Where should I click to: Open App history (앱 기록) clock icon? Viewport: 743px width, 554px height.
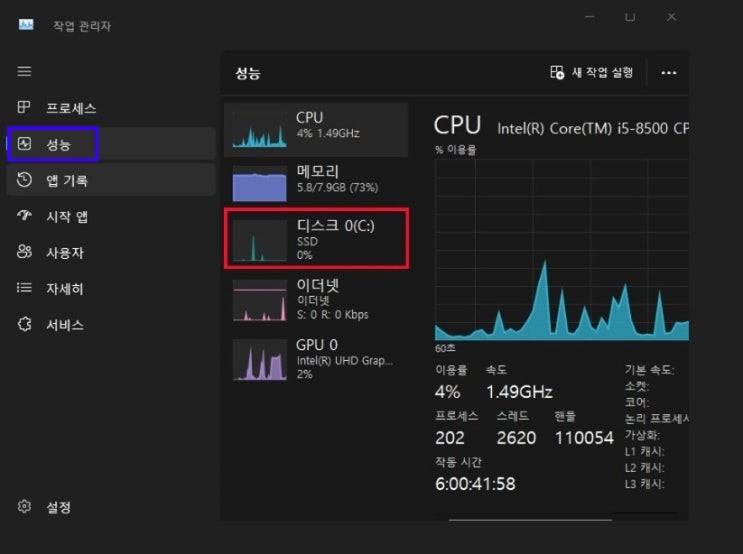coord(25,180)
